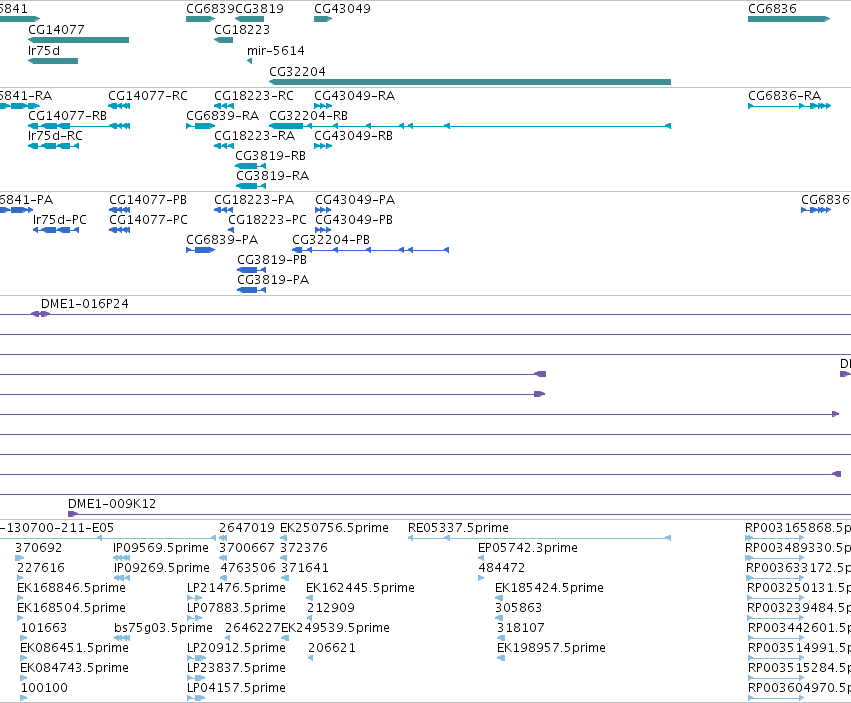Click the CG43049 gene label

pos(342,9)
